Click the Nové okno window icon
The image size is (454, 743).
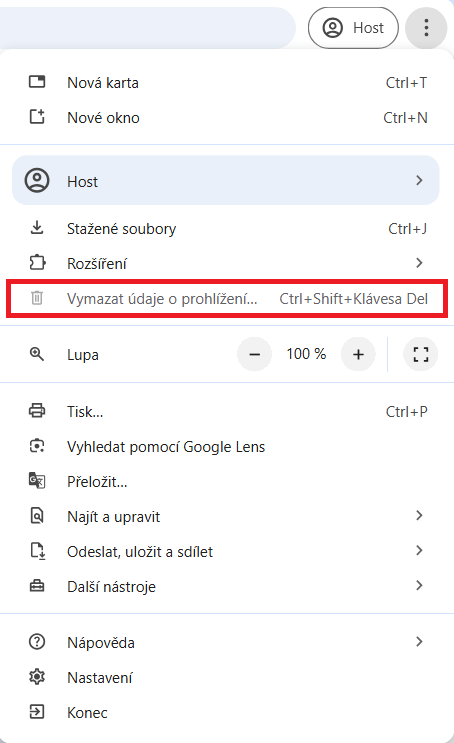pos(37,117)
